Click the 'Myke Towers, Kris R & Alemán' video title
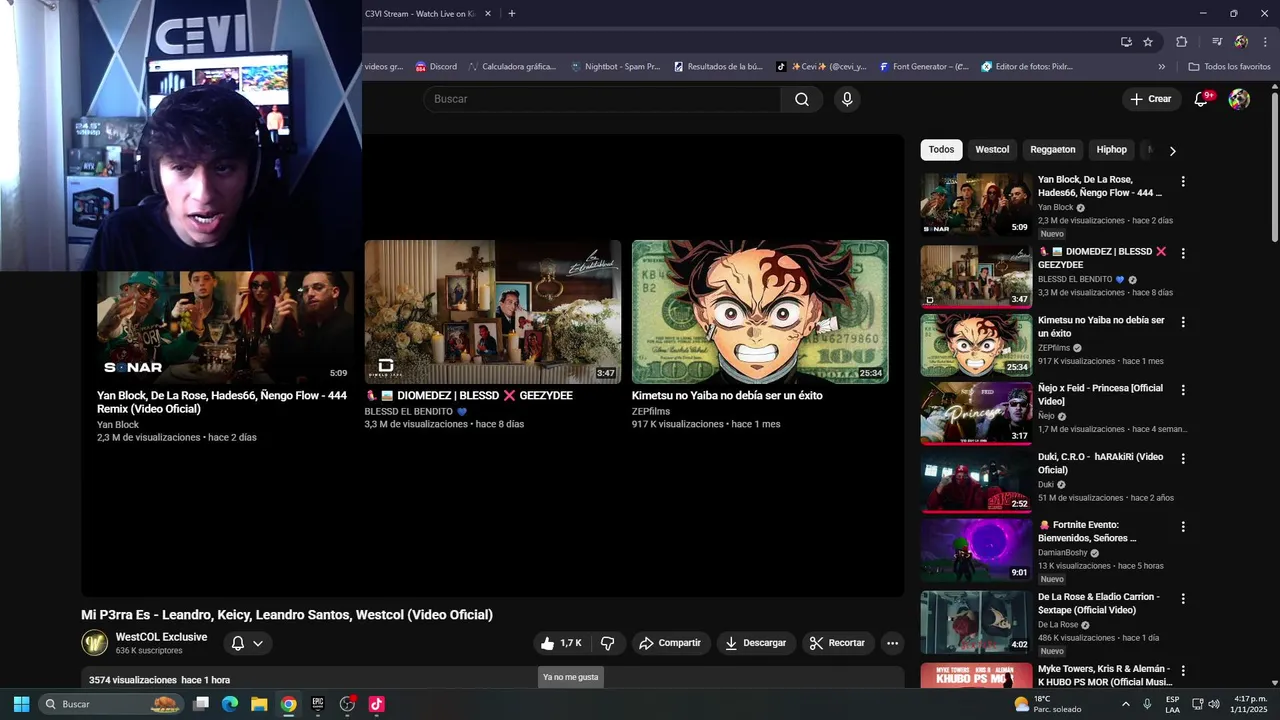This screenshot has height=720, width=1280. (x=1104, y=675)
